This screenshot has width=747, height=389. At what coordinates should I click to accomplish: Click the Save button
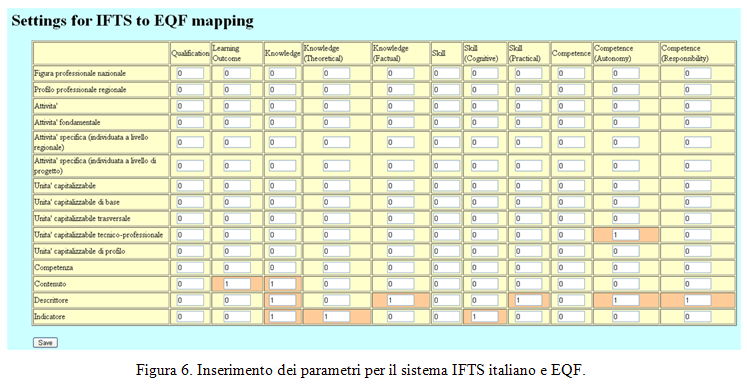point(45,342)
